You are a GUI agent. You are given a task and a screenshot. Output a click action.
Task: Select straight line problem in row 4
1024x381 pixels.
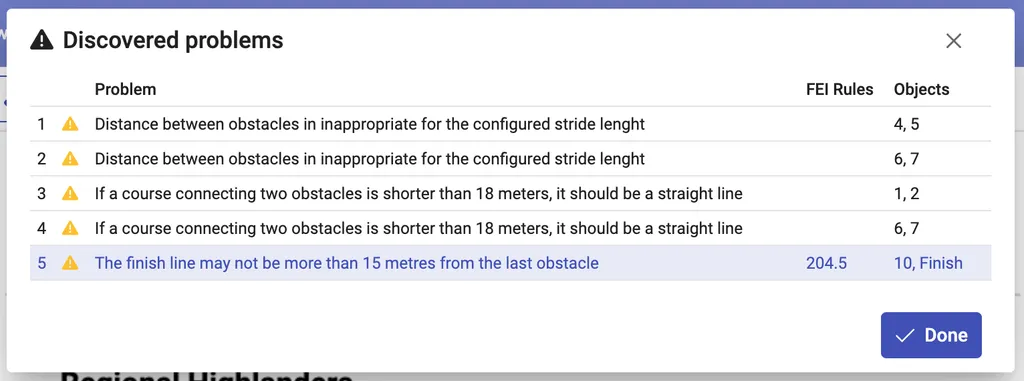pyautogui.click(x=510, y=228)
